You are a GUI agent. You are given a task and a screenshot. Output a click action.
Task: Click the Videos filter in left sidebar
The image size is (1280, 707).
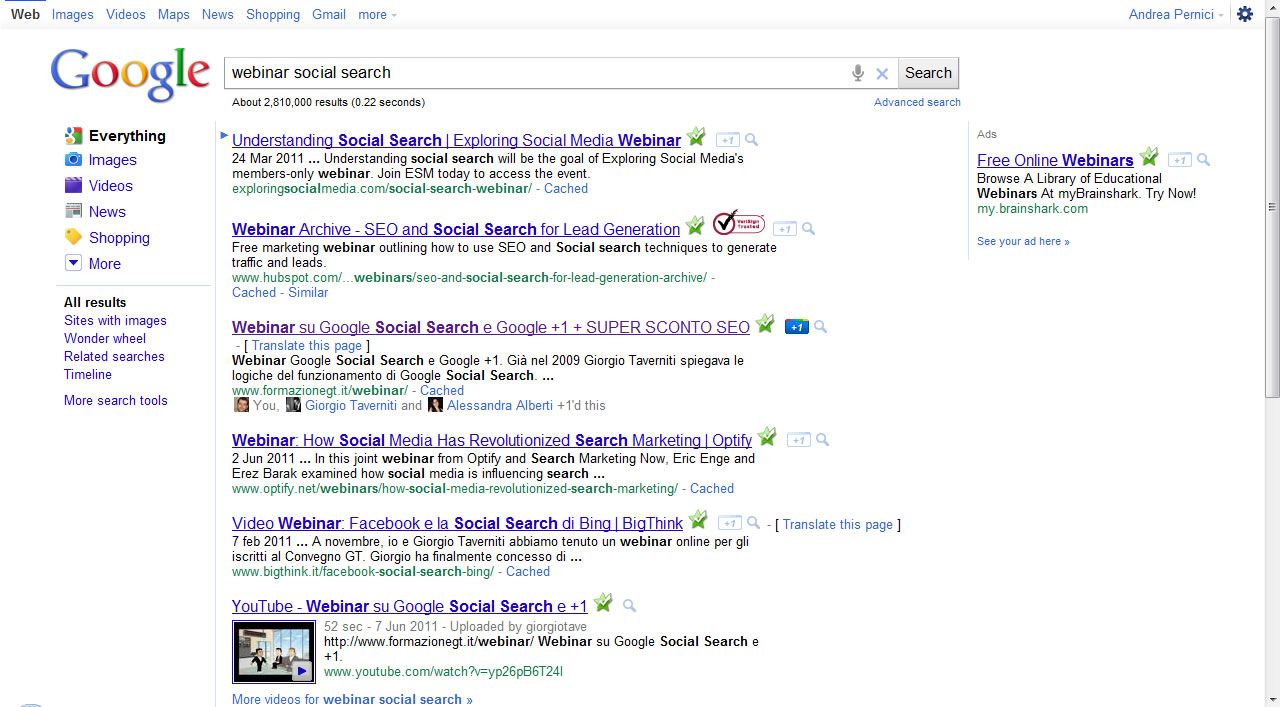tap(110, 186)
